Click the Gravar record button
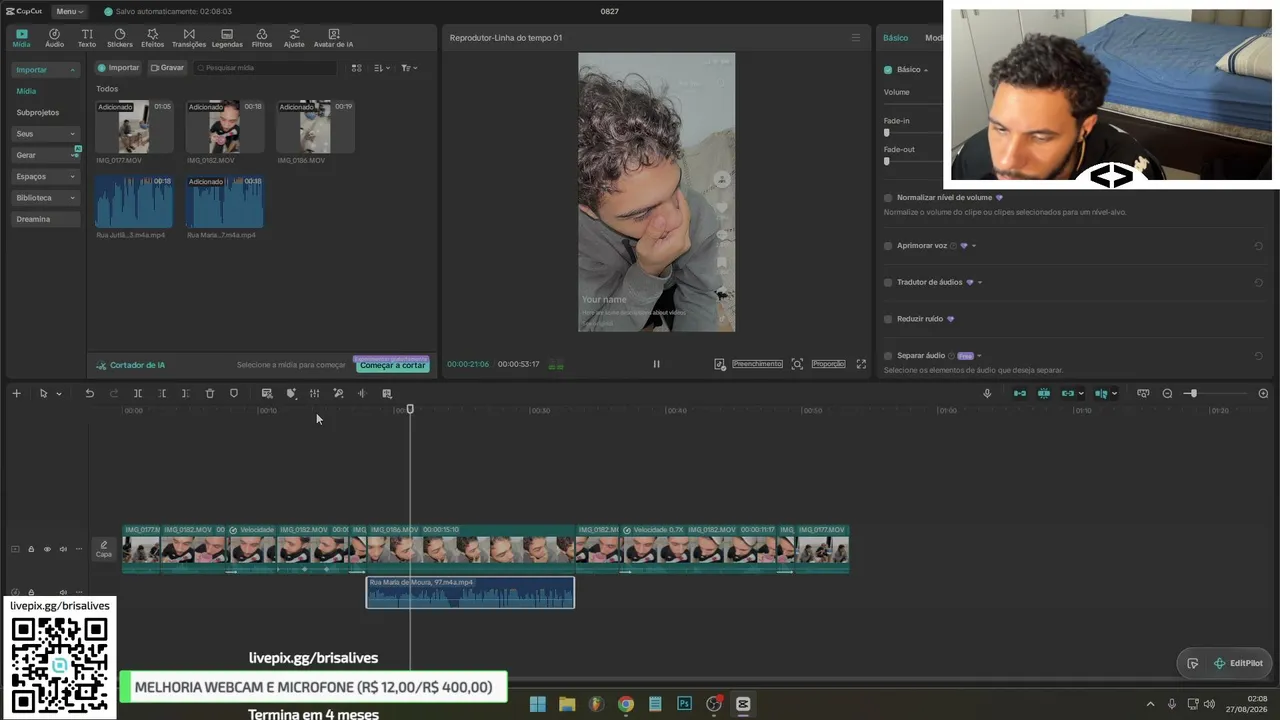The image size is (1280, 720). point(167,68)
